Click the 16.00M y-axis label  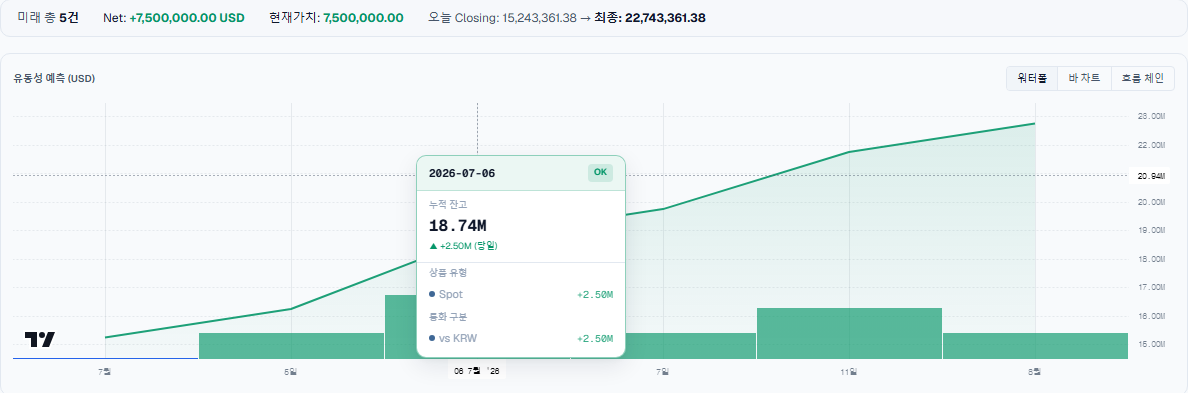1151,316
